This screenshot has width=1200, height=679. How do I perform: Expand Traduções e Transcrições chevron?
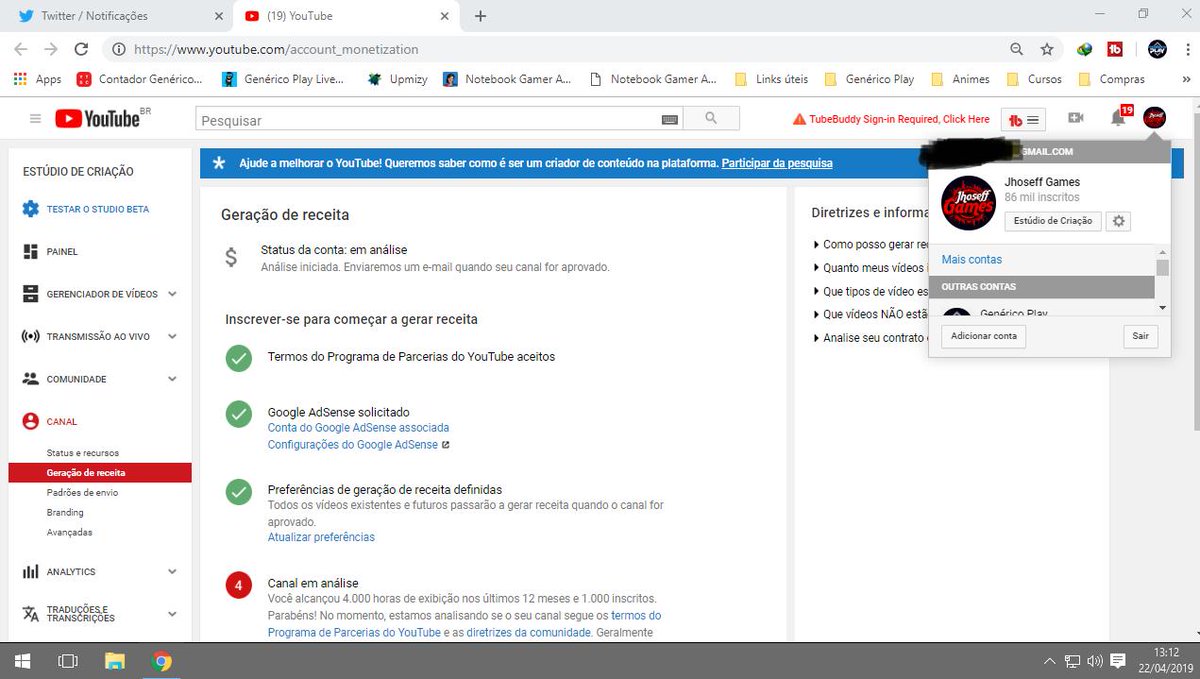[172, 614]
